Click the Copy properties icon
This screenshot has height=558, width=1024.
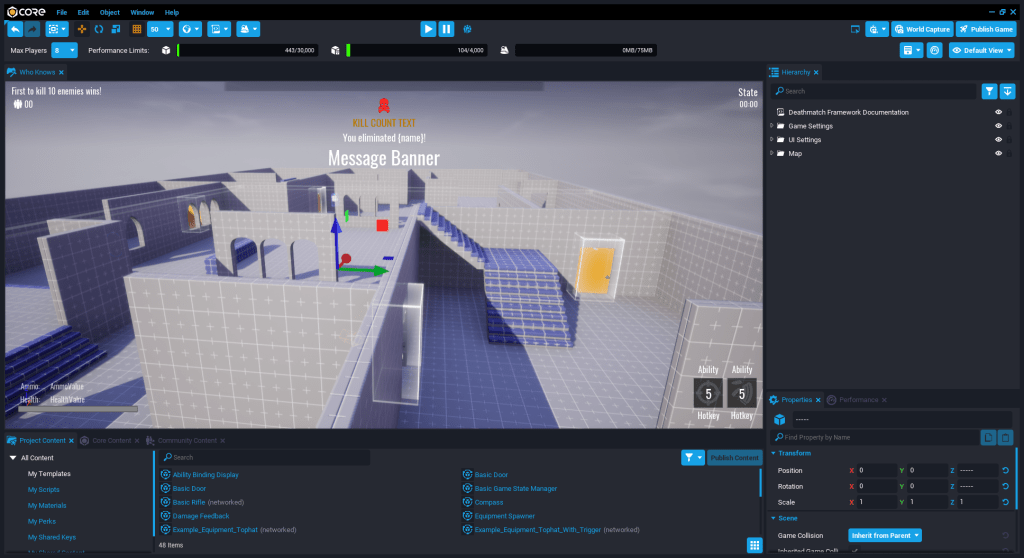tap(987, 437)
